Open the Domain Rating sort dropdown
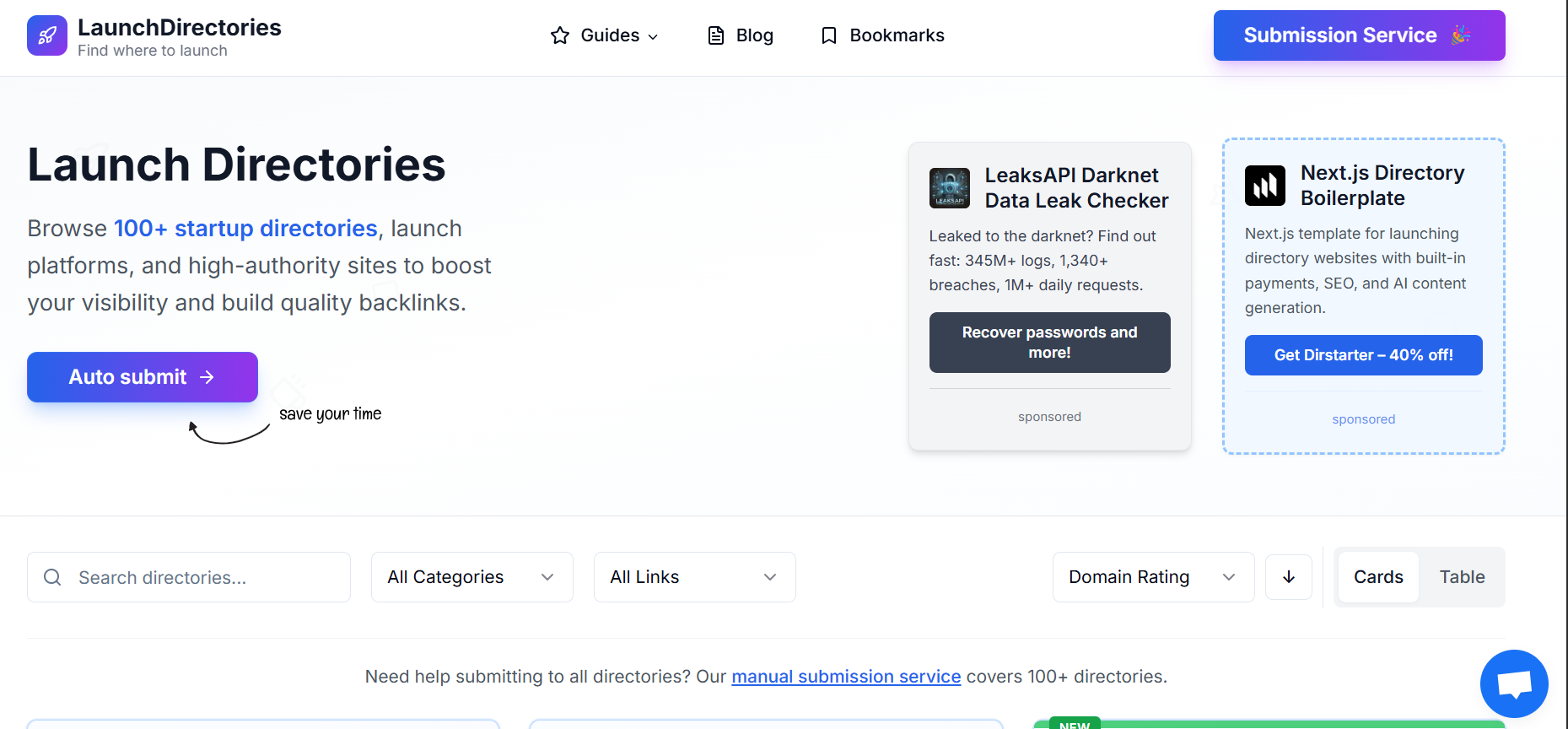This screenshot has width=1568, height=729. [x=1153, y=577]
